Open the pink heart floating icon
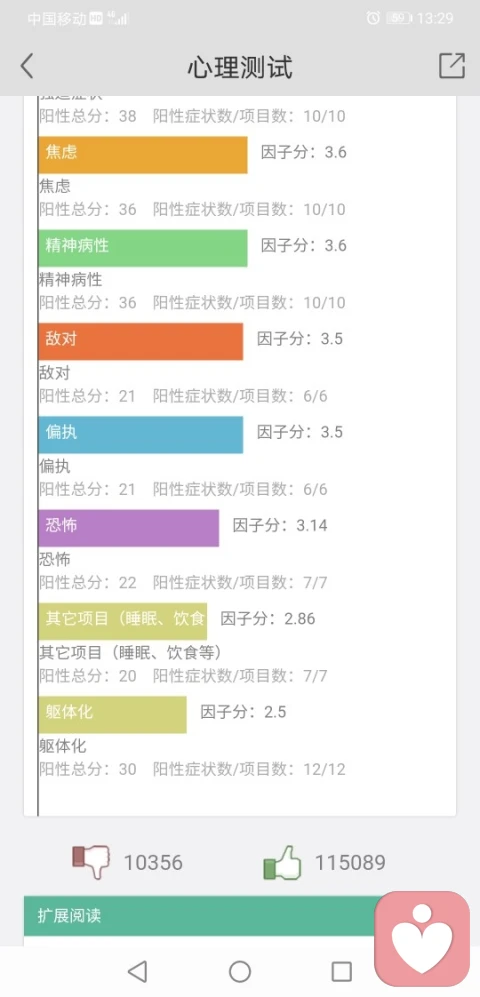480x997 pixels. 422,938
